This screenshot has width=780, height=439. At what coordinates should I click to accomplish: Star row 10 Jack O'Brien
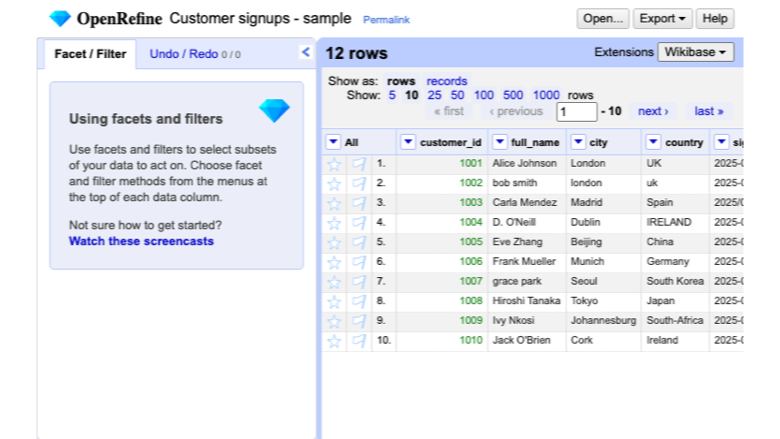click(334, 341)
